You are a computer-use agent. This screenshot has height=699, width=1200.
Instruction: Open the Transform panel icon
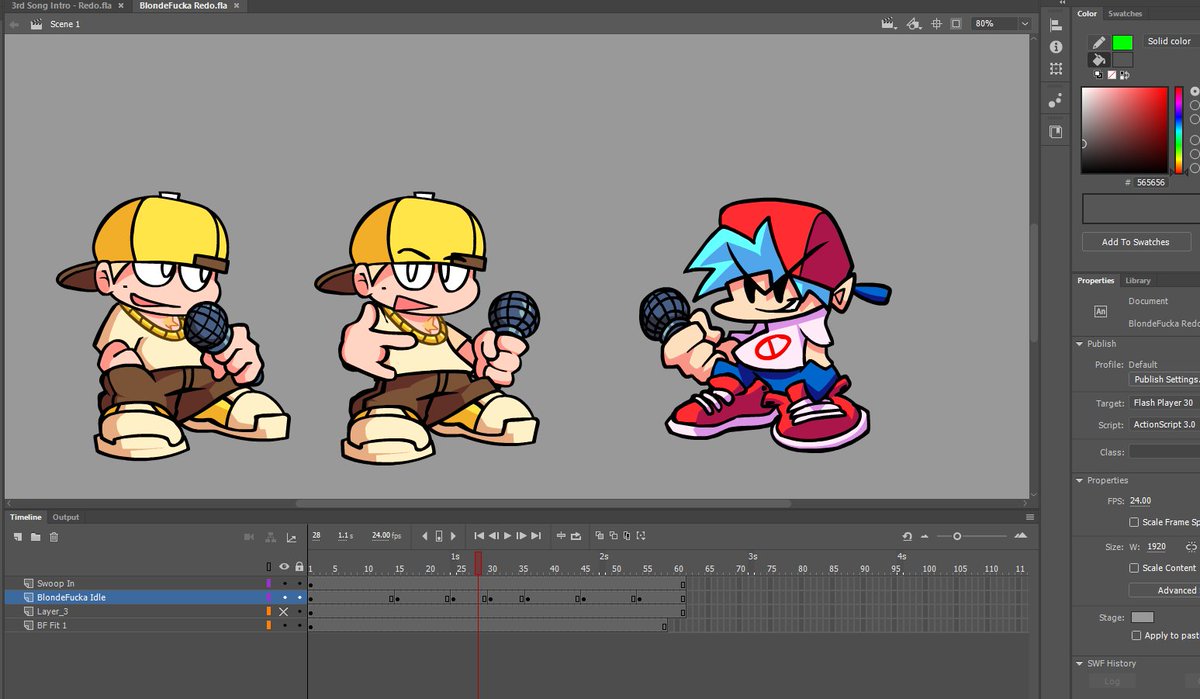click(x=1056, y=69)
